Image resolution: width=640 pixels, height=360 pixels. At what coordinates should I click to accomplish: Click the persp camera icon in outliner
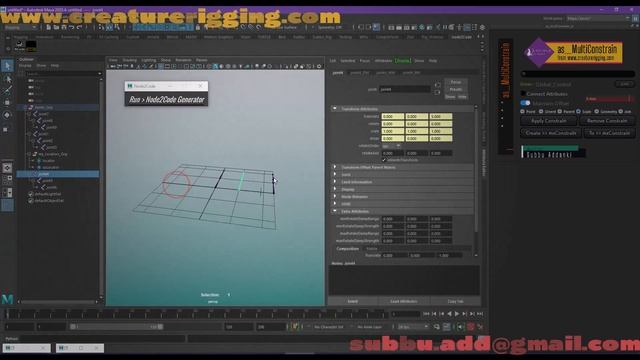(x=31, y=81)
